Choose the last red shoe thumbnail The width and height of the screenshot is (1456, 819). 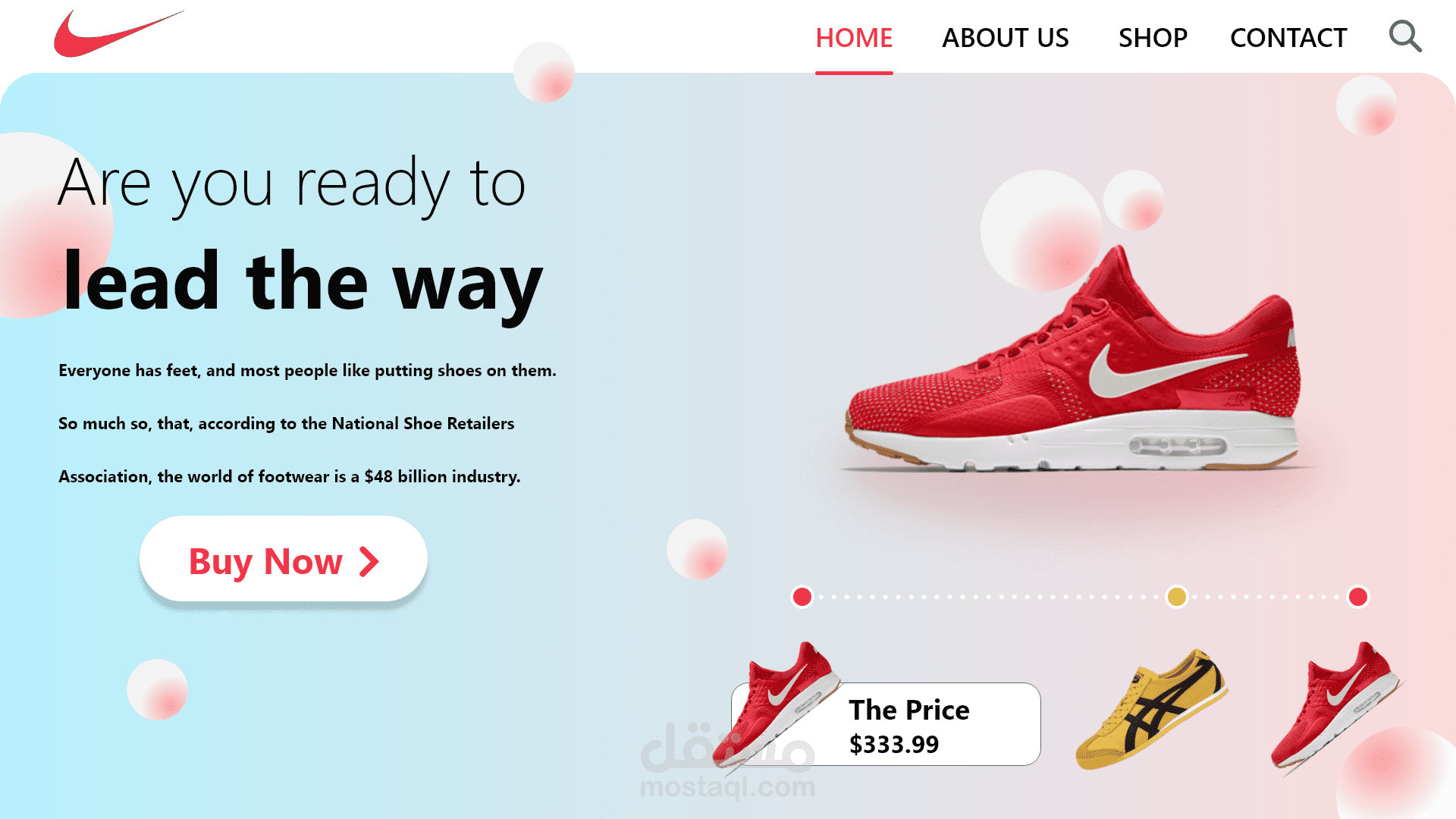[1336, 705]
